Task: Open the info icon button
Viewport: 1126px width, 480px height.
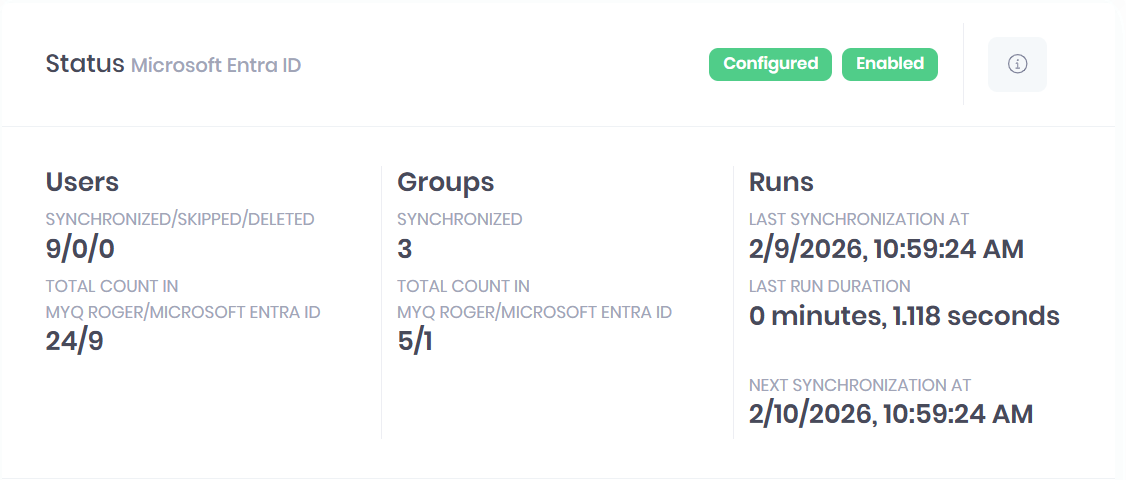Action: [1017, 64]
